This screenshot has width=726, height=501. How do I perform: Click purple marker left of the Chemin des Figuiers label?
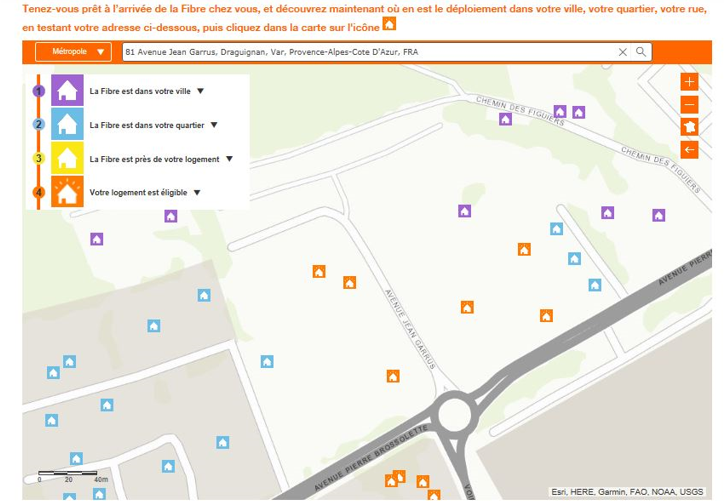[505, 119]
